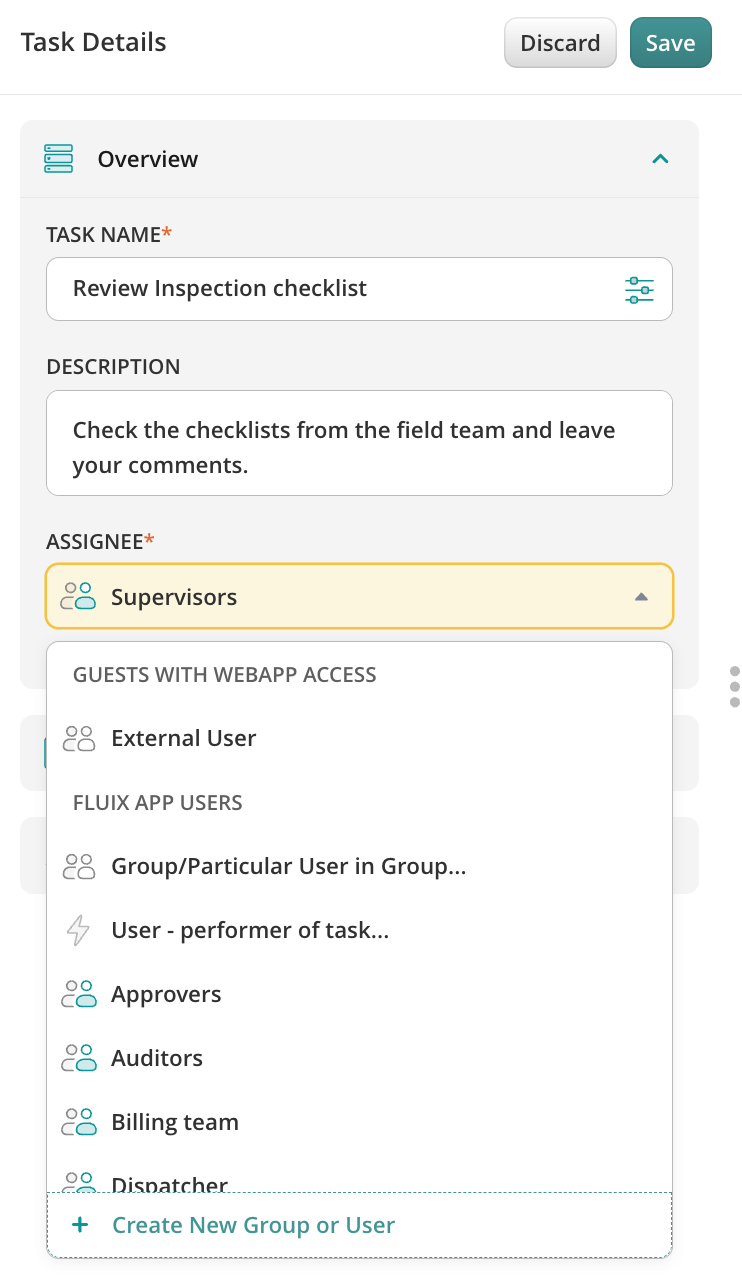742x1278 pixels.
Task: Click the Approvers group icon
Action: tap(78, 995)
